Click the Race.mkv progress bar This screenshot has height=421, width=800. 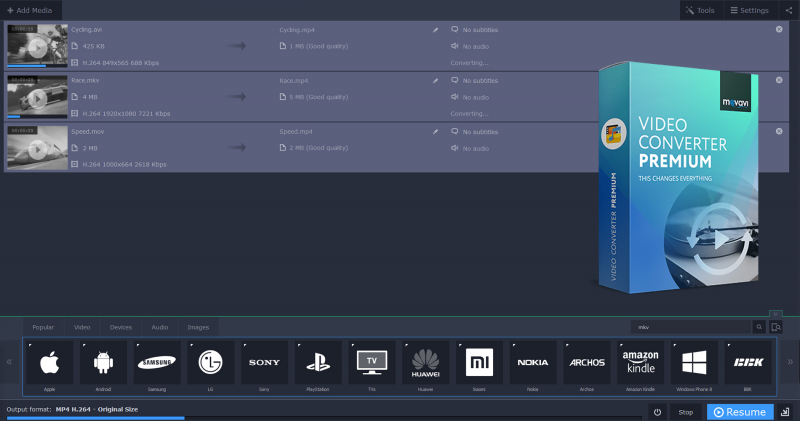tap(37, 117)
